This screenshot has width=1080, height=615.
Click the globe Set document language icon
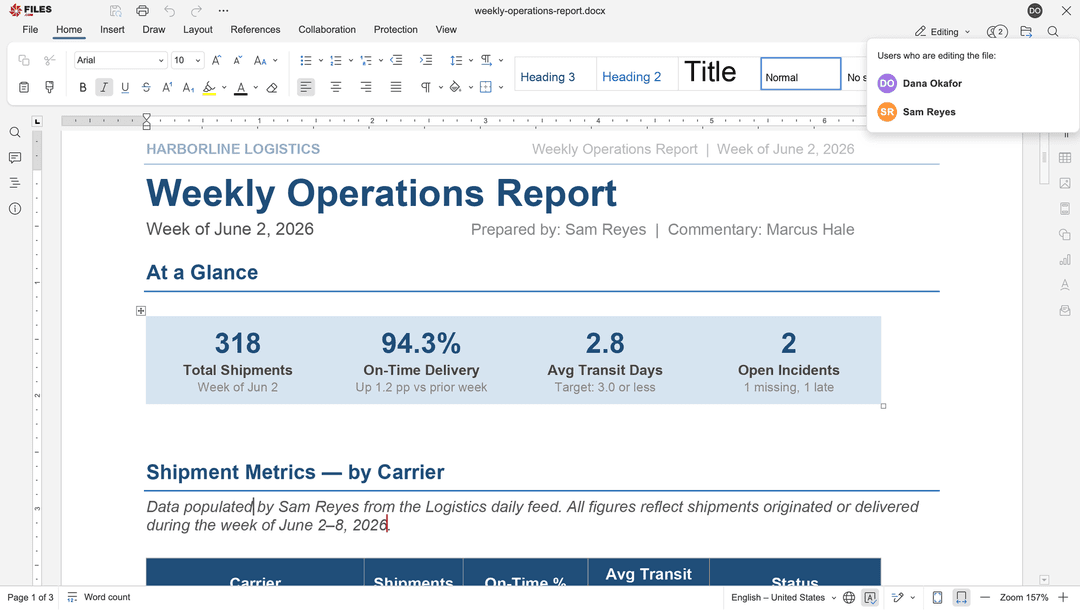[x=849, y=598]
